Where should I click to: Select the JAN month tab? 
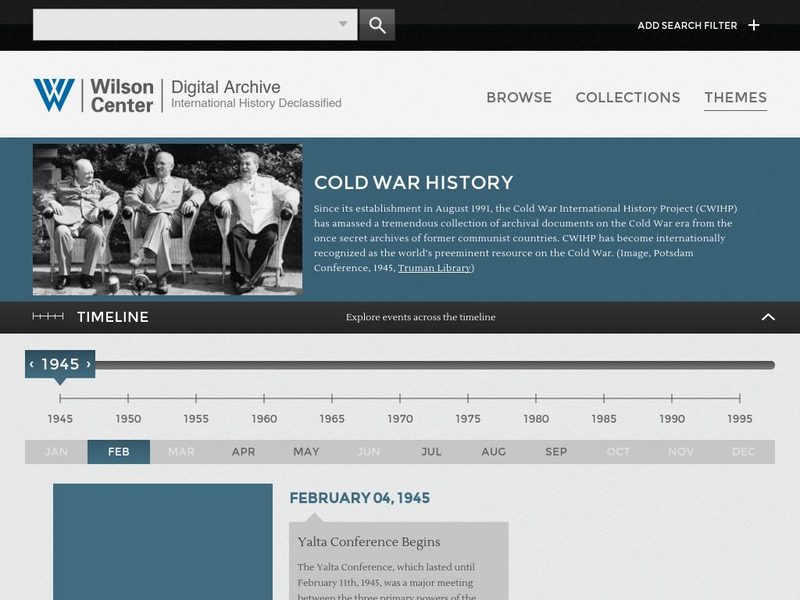[56, 452]
